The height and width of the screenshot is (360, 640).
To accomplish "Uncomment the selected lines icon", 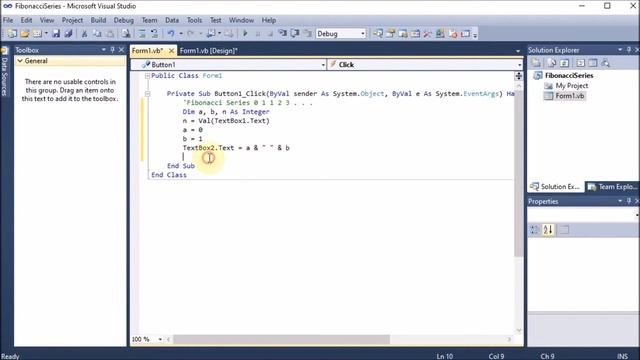I will (154, 34).
